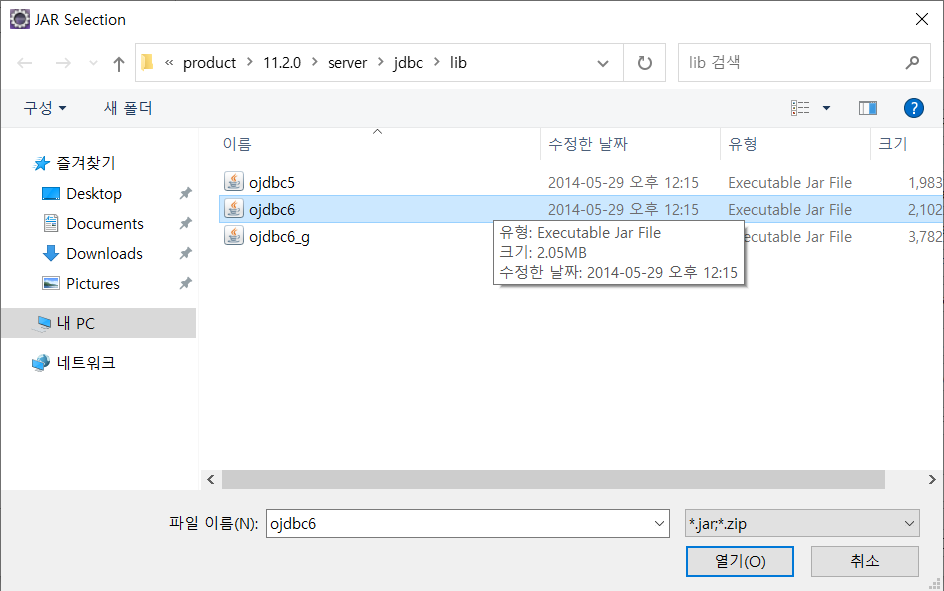Click the Eclipse icon in title bar

click(x=20, y=19)
